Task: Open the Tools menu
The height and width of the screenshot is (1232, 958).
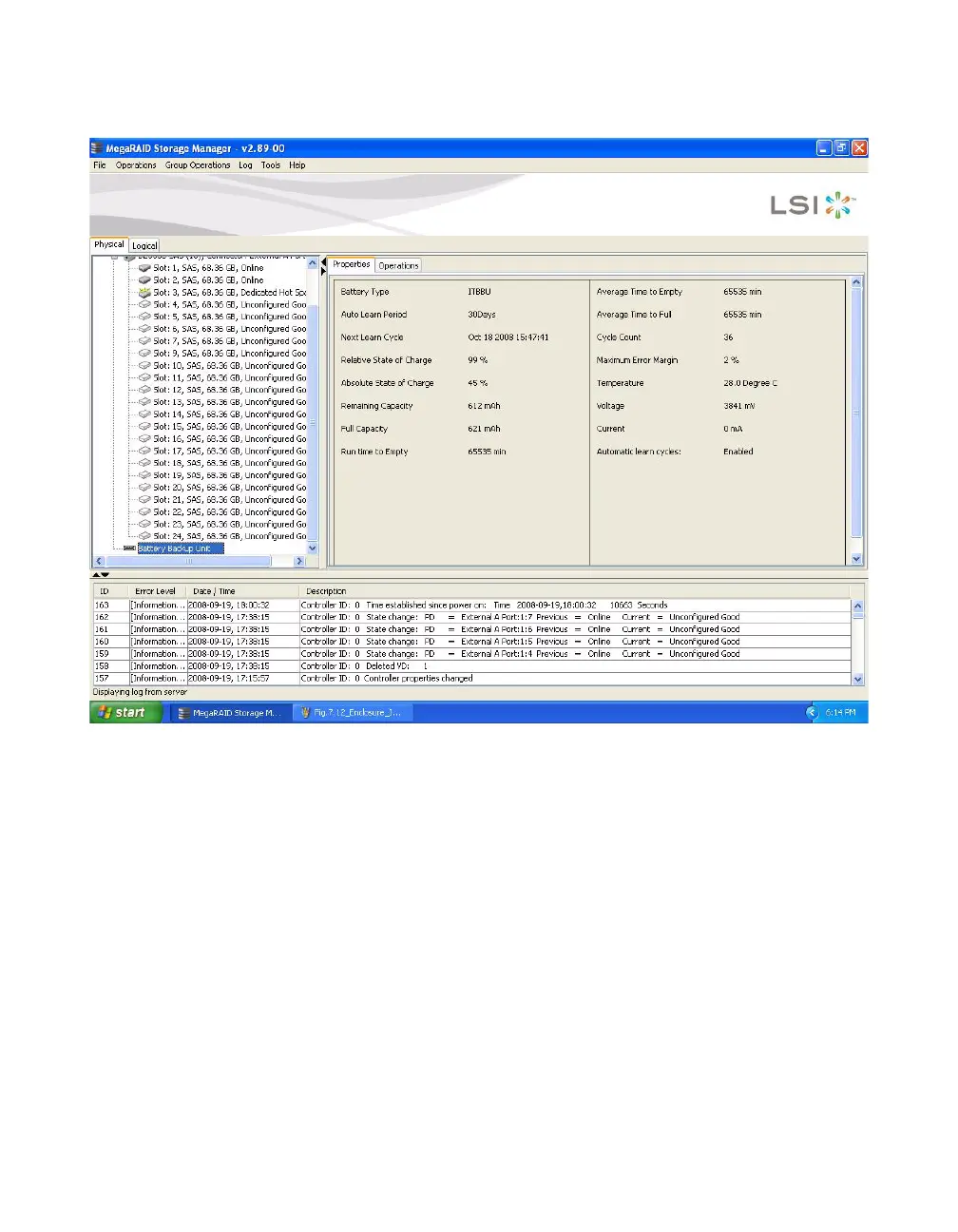Action: click(271, 165)
